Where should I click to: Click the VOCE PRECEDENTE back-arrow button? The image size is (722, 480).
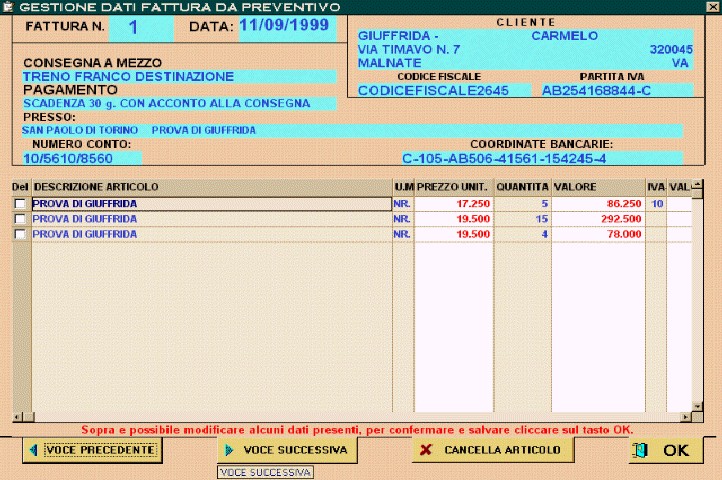90,450
